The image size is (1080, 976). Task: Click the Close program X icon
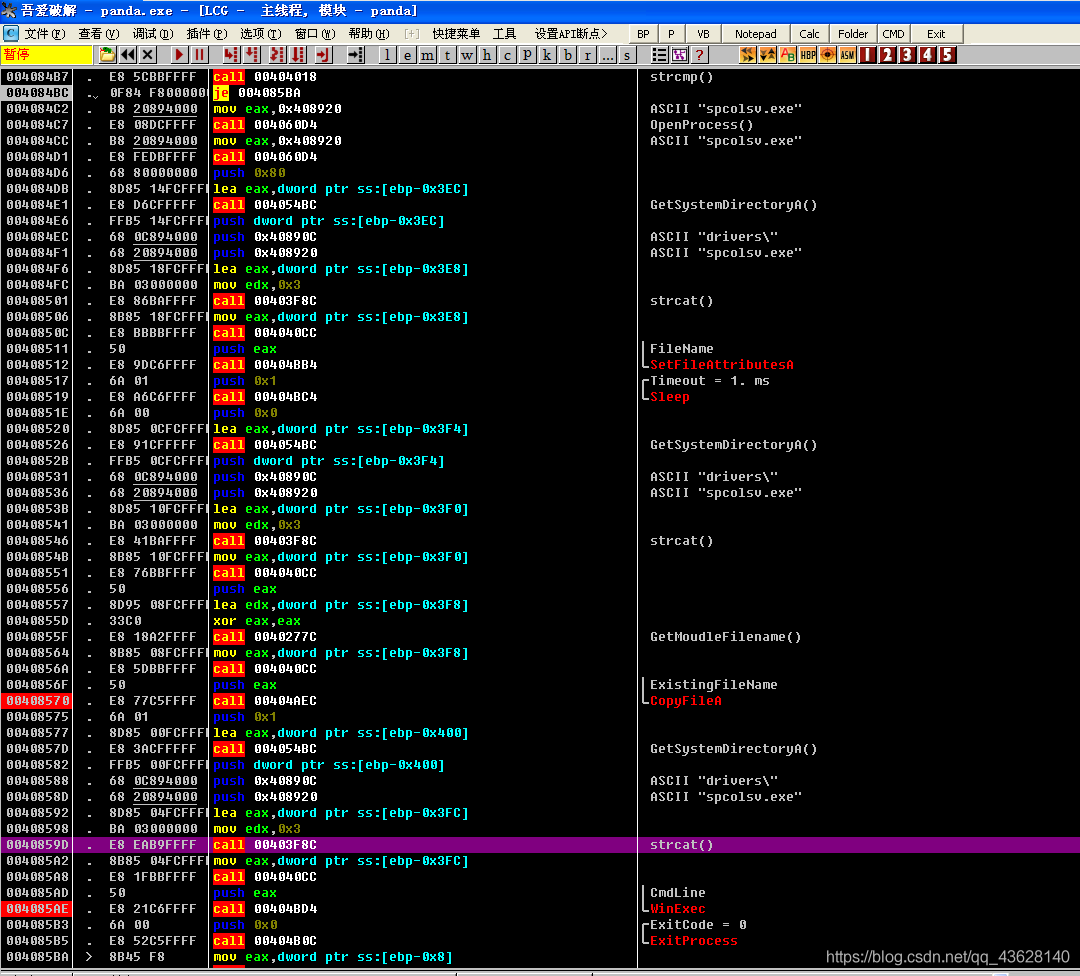tap(148, 55)
